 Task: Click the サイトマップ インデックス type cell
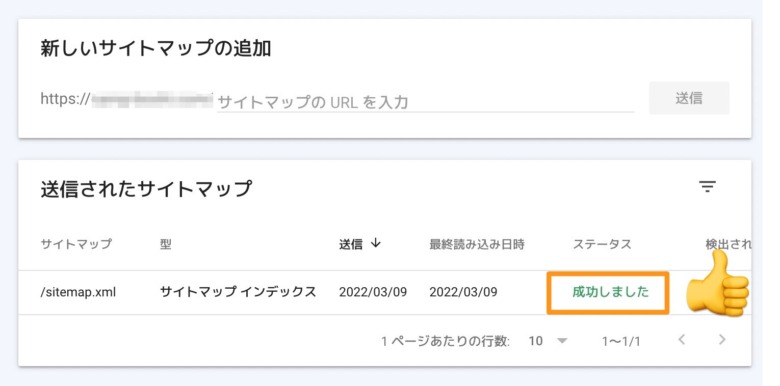pos(238,292)
